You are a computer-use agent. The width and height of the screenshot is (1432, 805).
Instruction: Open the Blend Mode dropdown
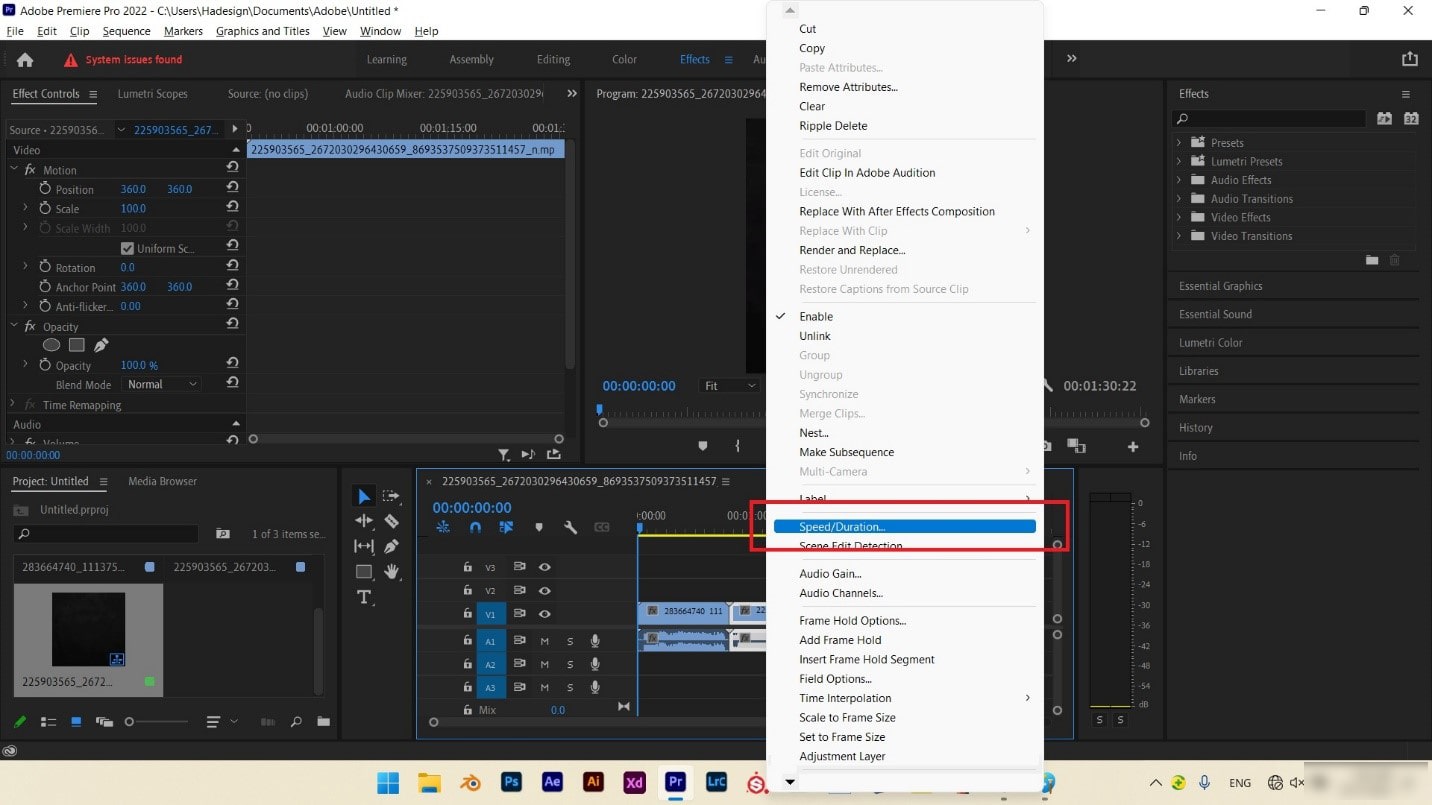pos(162,384)
